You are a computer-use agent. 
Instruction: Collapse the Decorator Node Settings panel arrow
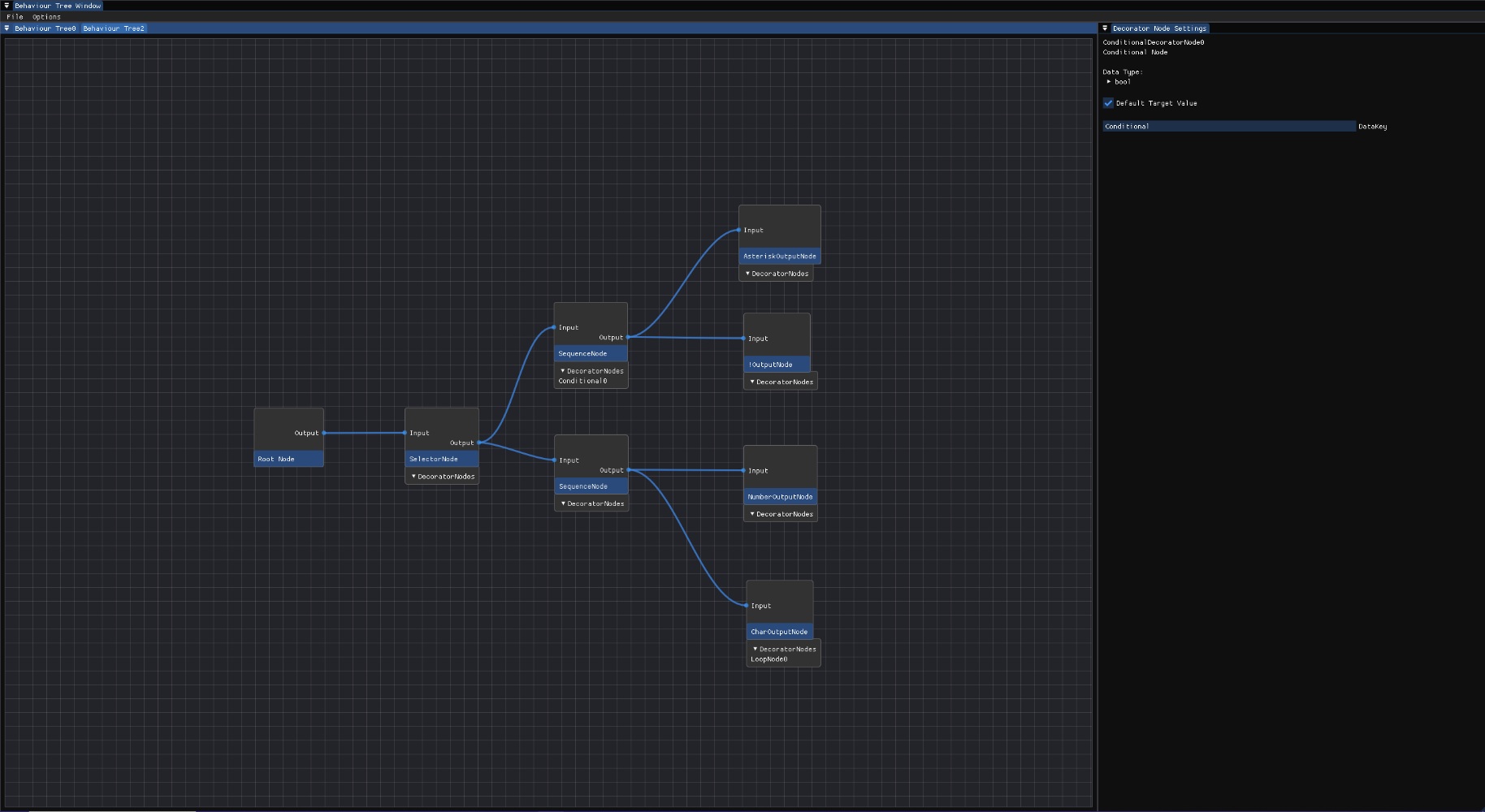click(x=1105, y=28)
